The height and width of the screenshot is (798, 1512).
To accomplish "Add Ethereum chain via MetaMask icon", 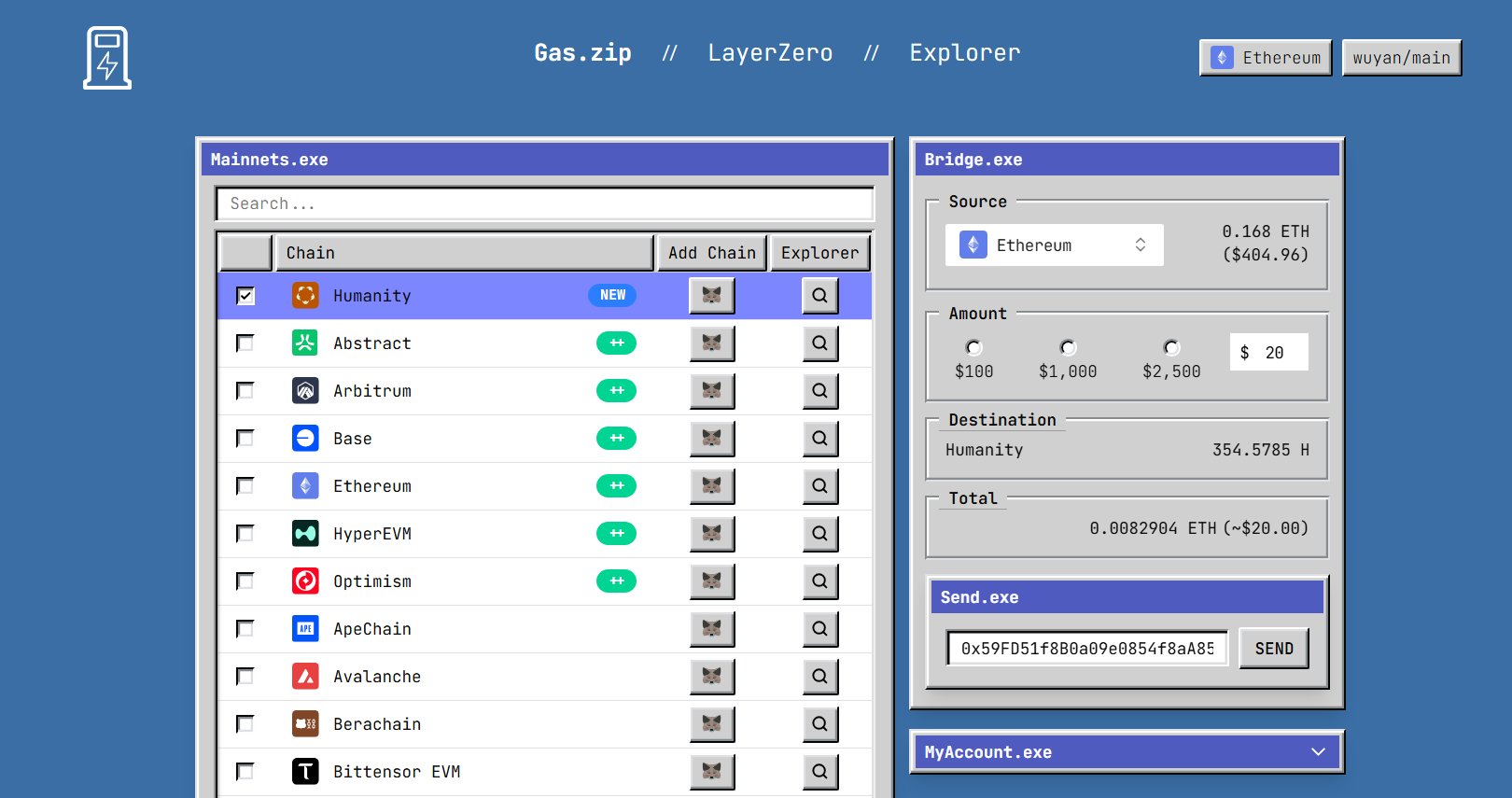I will [x=712, y=486].
